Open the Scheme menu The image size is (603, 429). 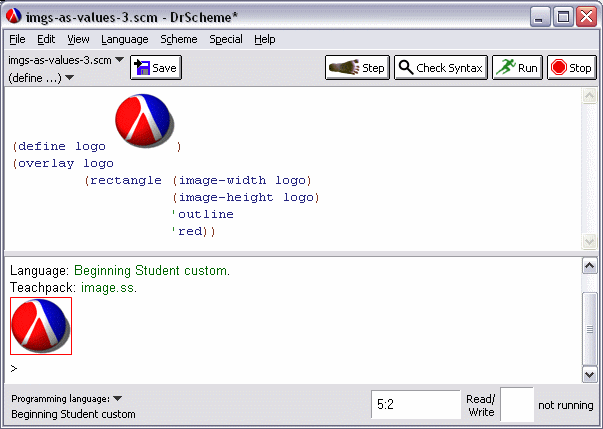pyautogui.click(x=179, y=39)
